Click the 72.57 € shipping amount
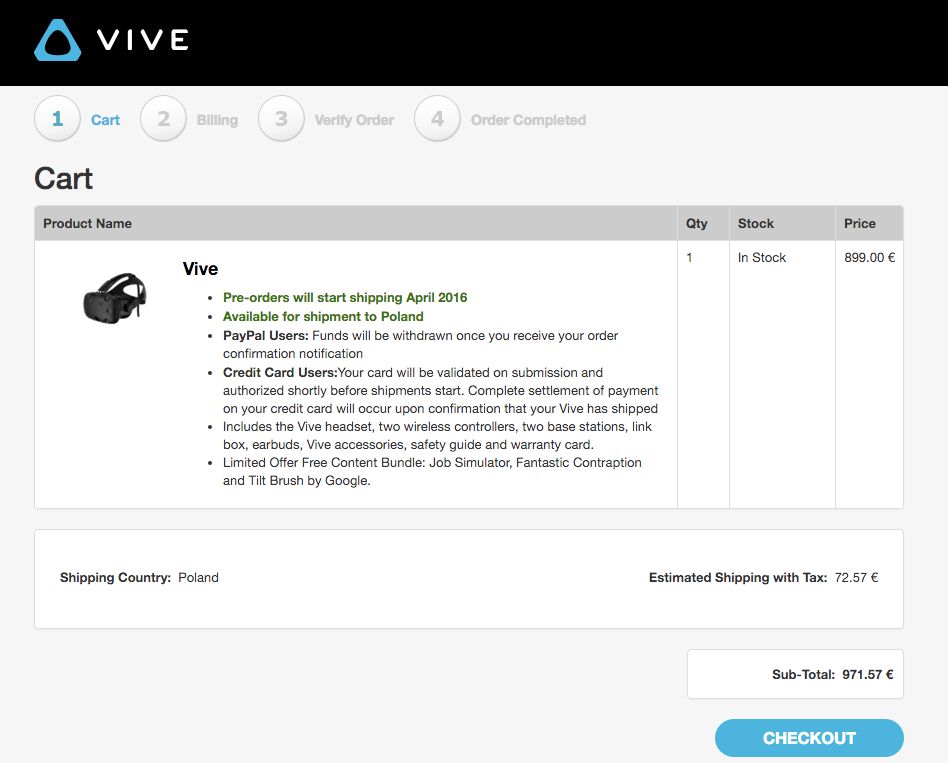This screenshot has width=948, height=763. [856, 577]
